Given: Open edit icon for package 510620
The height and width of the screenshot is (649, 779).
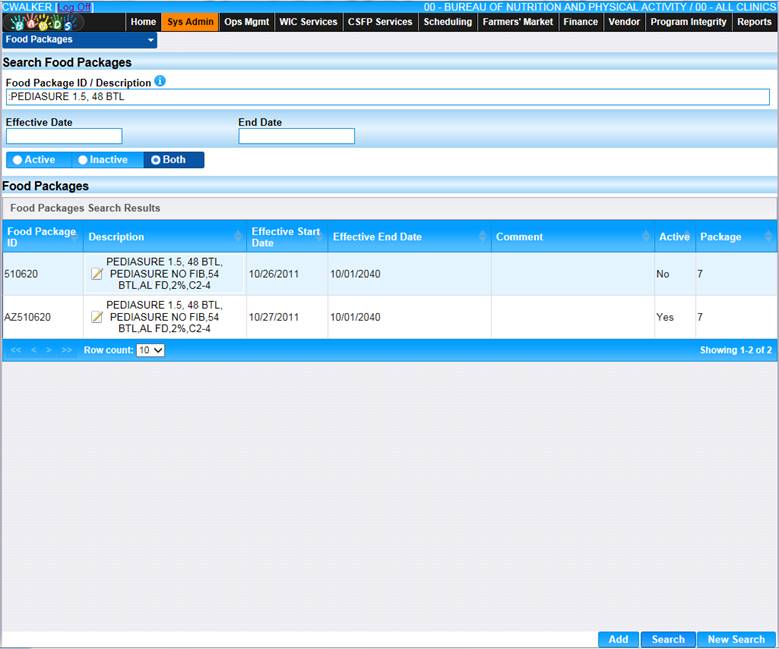Looking at the screenshot, I should click(x=97, y=274).
